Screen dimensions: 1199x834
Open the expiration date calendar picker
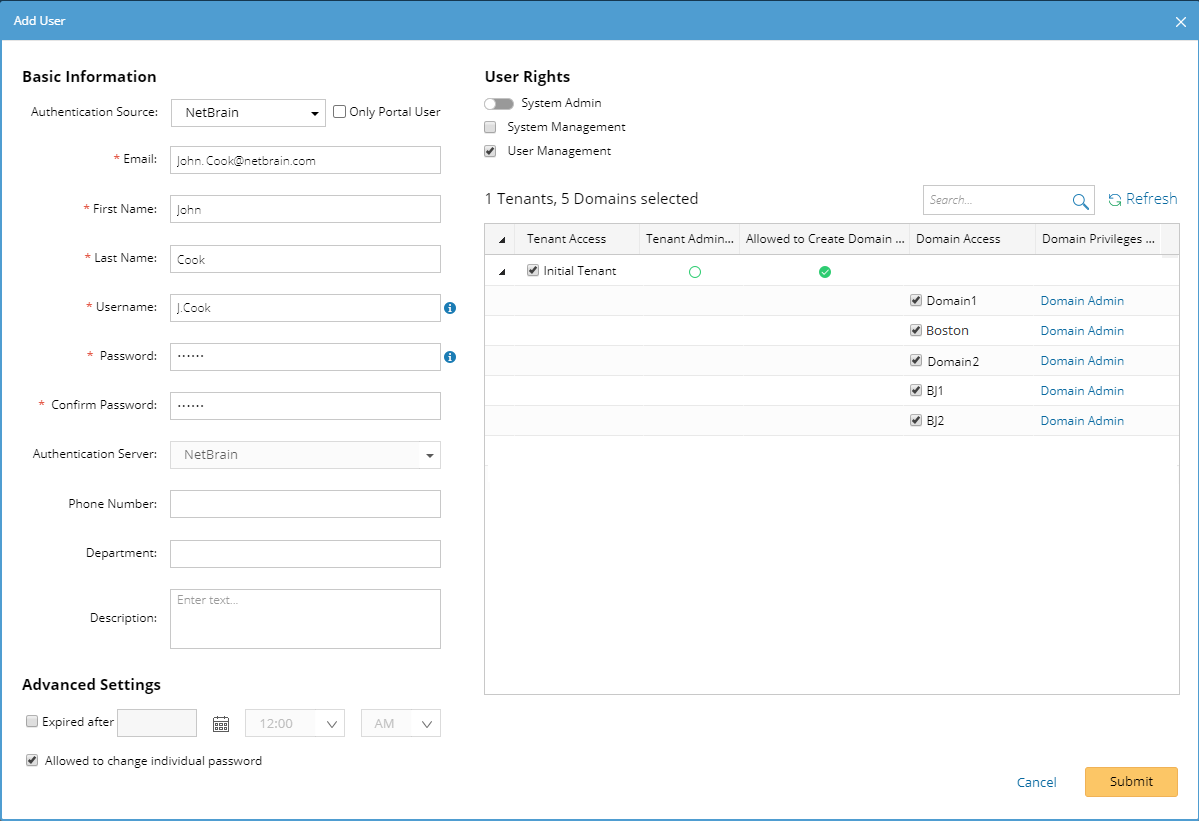point(221,723)
